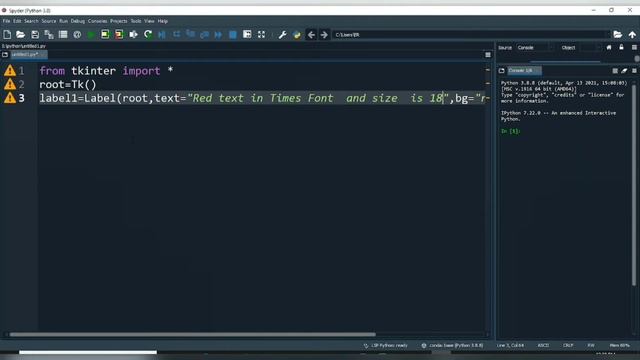Image resolution: width=640 pixels, height=360 pixels.
Task: Open the Debug menu
Action: 78,21
